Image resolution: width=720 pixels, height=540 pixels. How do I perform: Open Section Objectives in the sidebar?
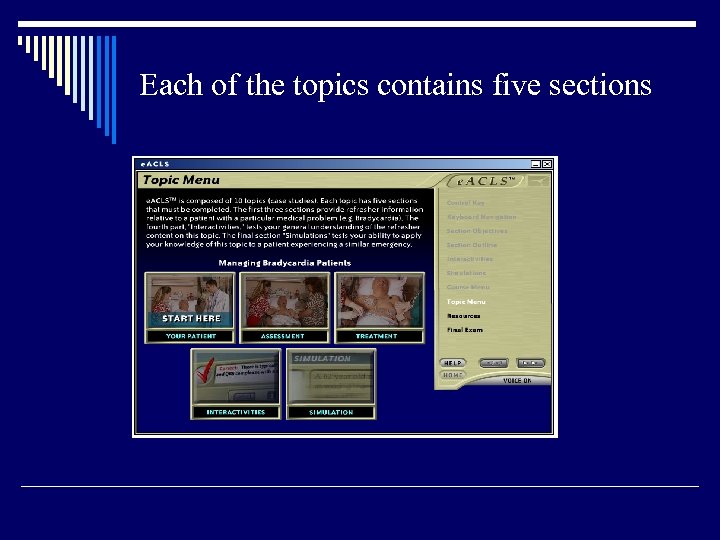click(477, 231)
